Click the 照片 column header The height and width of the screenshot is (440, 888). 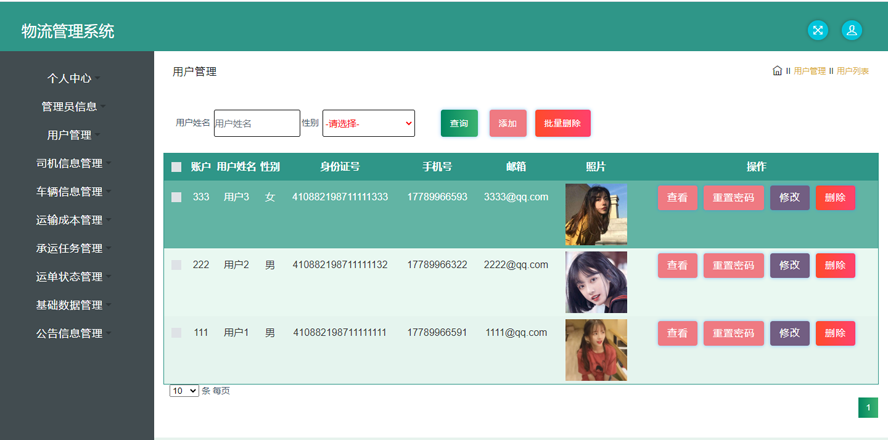(x=596, y=167)
